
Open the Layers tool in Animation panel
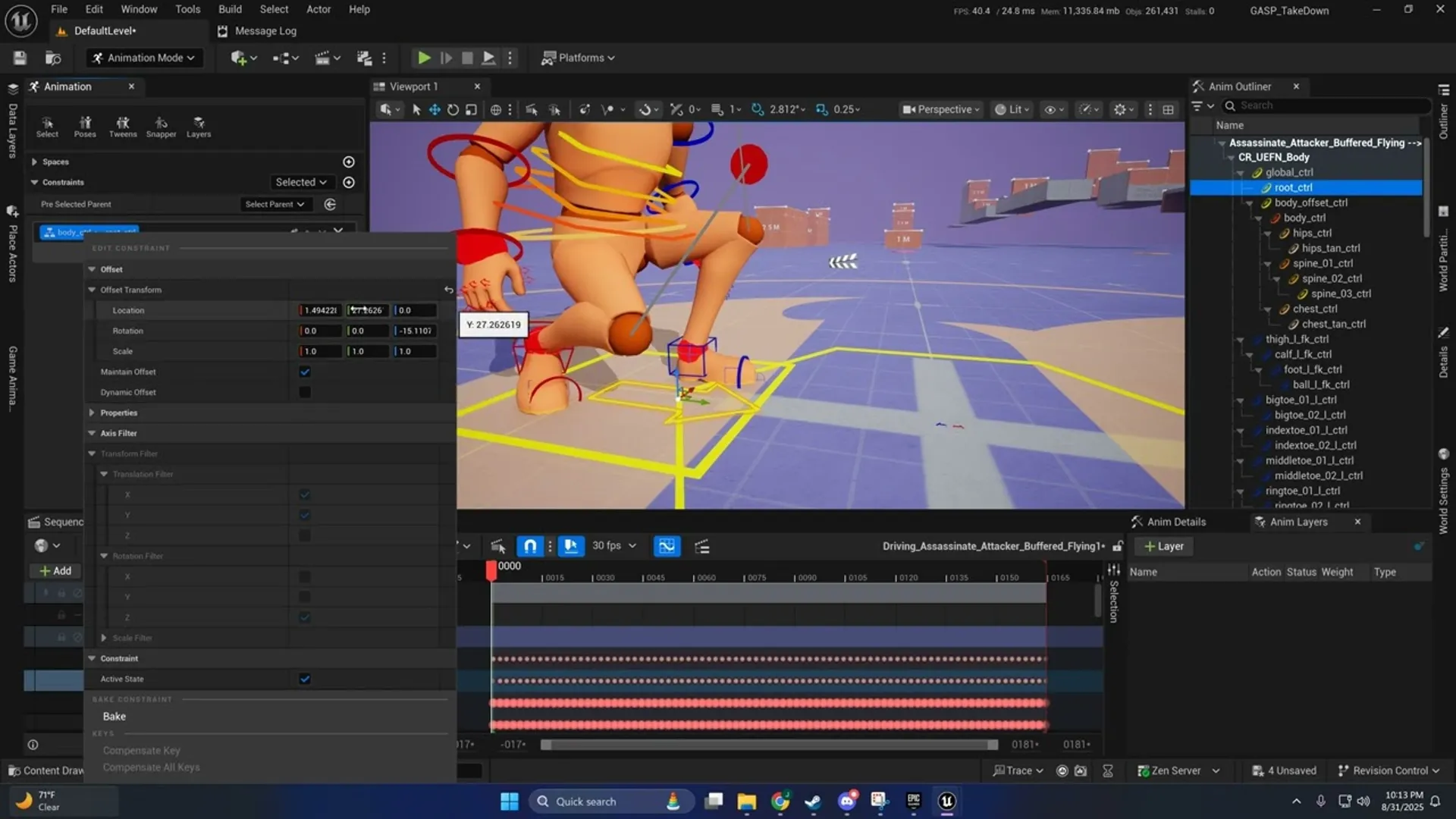click(x=199, y=126)
